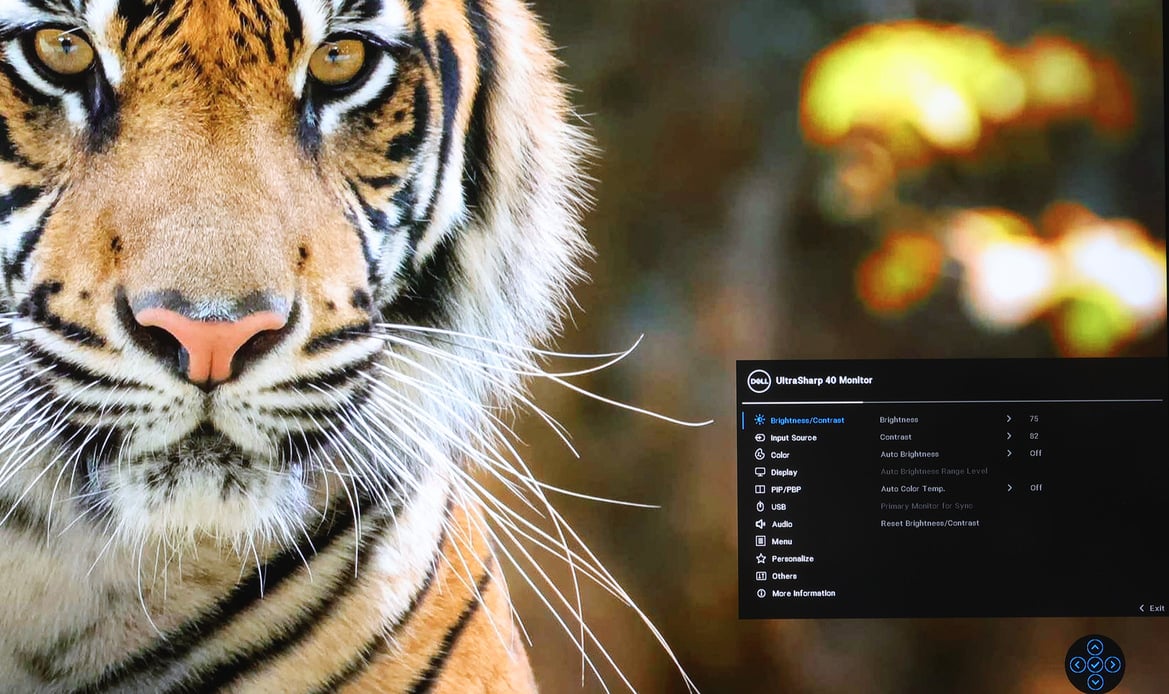Select the Contrast option label

(x=895, y=437)
